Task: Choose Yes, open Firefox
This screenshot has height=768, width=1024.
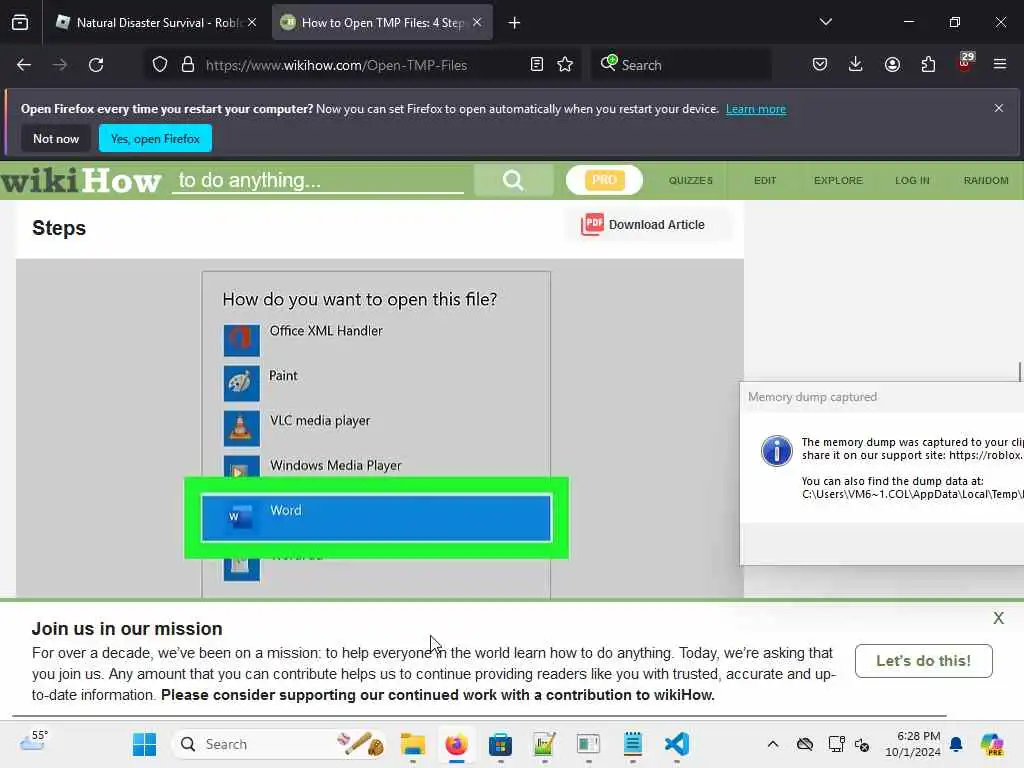Action: point(155,138)
